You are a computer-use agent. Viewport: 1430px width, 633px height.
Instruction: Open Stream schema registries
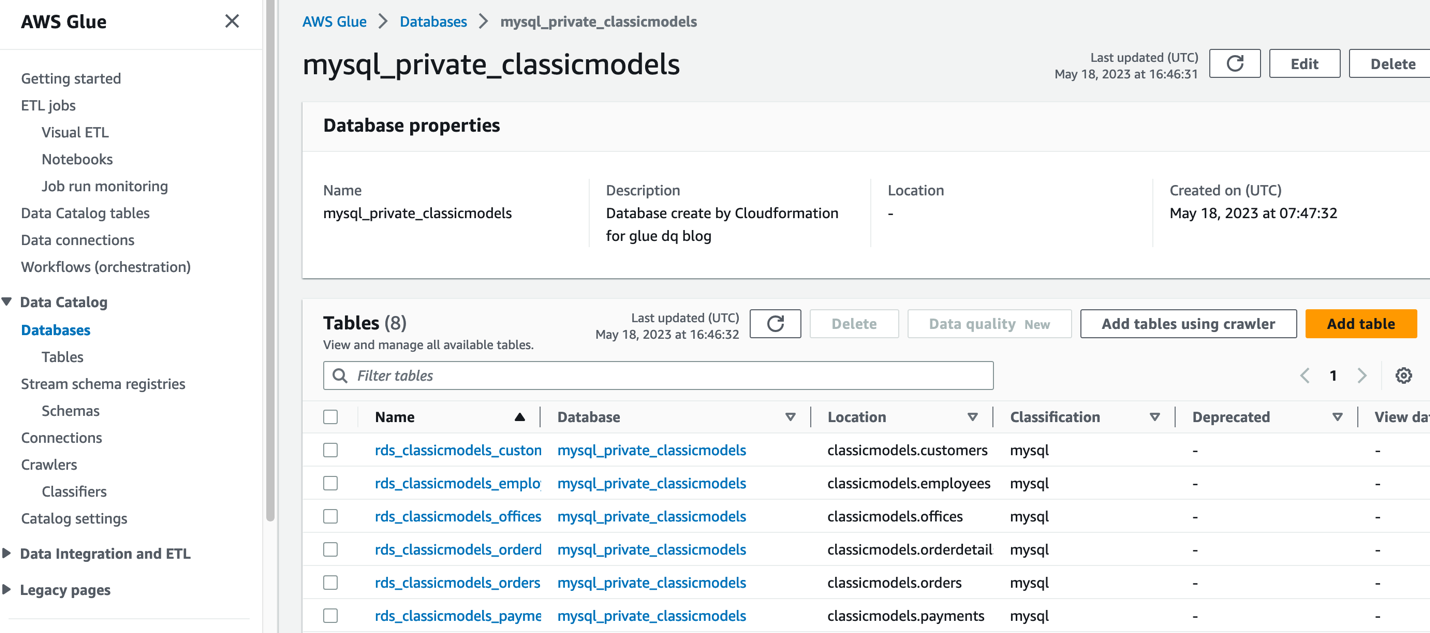point(103,384)
